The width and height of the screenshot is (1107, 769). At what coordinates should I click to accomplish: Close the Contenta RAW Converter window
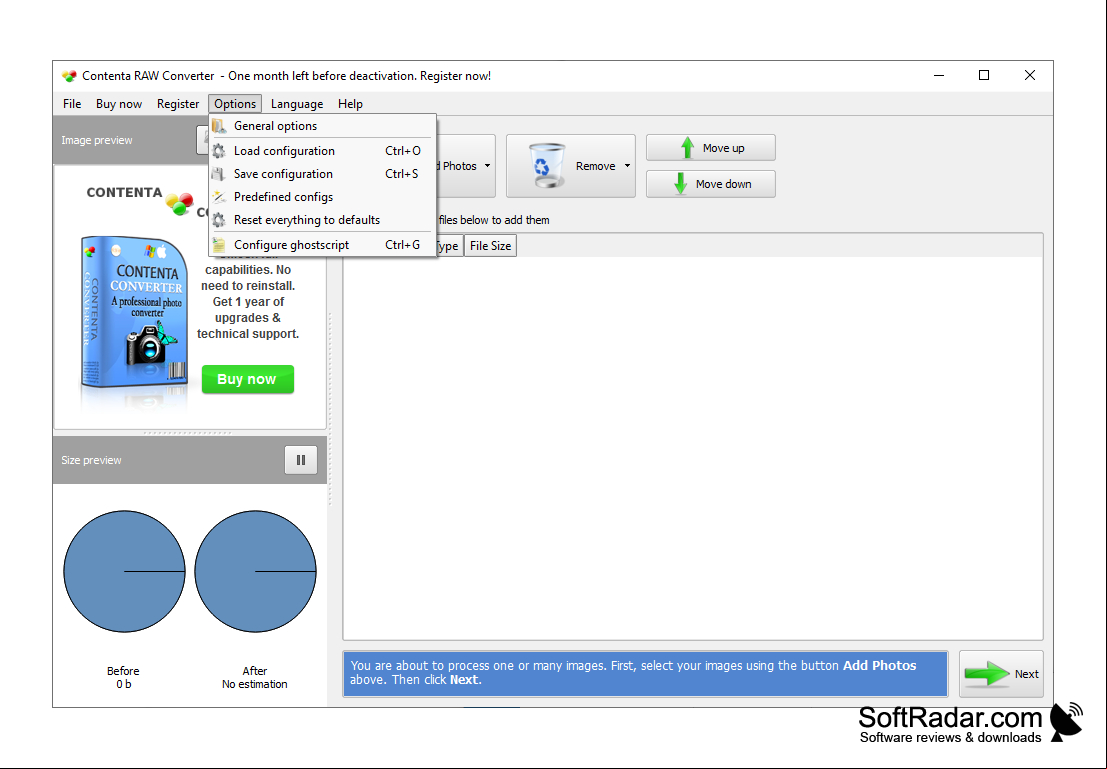pos(1030,76)
